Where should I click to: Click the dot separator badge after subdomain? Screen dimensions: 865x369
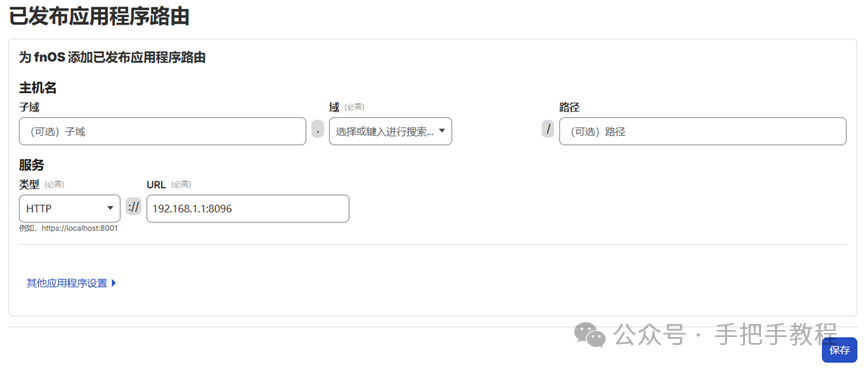(x=318, y=130)
